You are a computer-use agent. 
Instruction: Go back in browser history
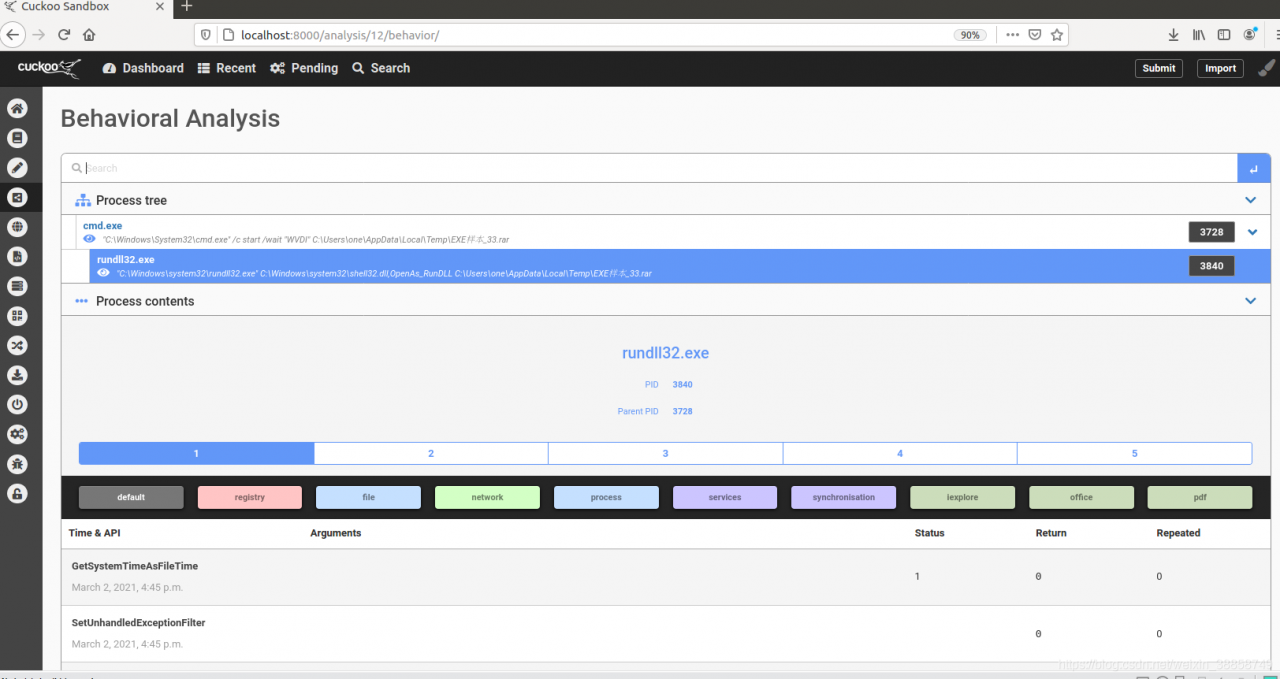[x=13, y=34]
